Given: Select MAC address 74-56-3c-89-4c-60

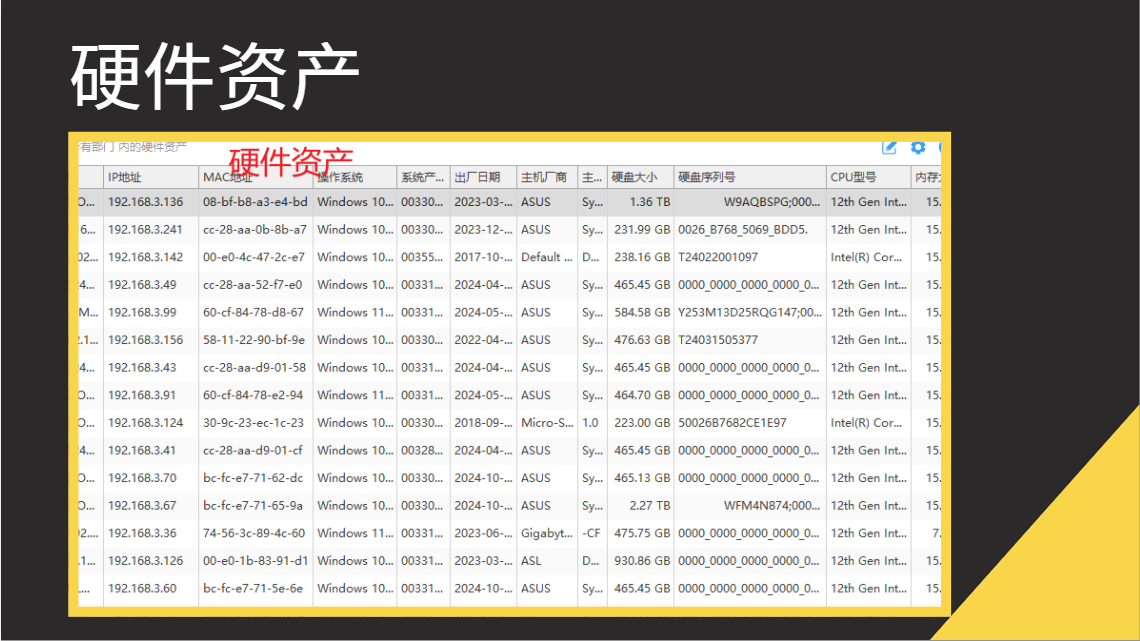Looking at the screenshot, I should (254, 533).
